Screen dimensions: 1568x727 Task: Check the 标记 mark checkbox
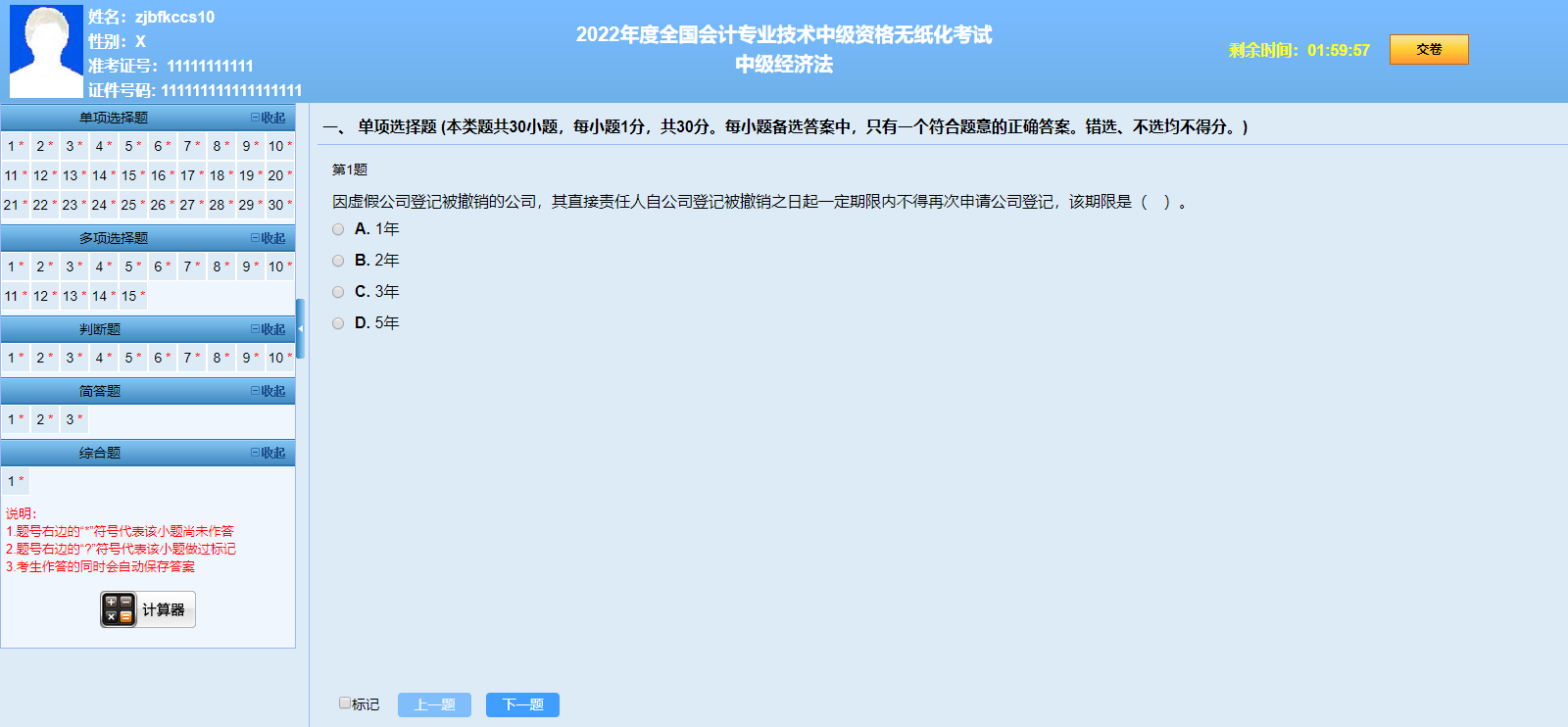click(x=345, y=703)
